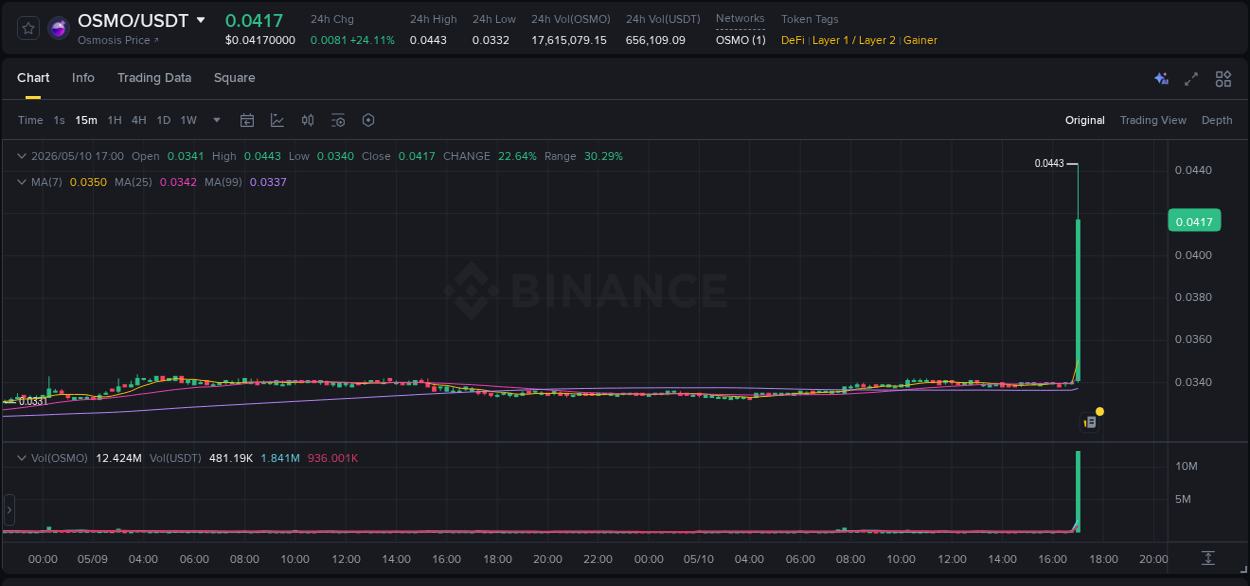The height and width of the screenshot is (586, 1250).
Task: Open the candlestick chart style icon
Action: (x=308, y=120)
